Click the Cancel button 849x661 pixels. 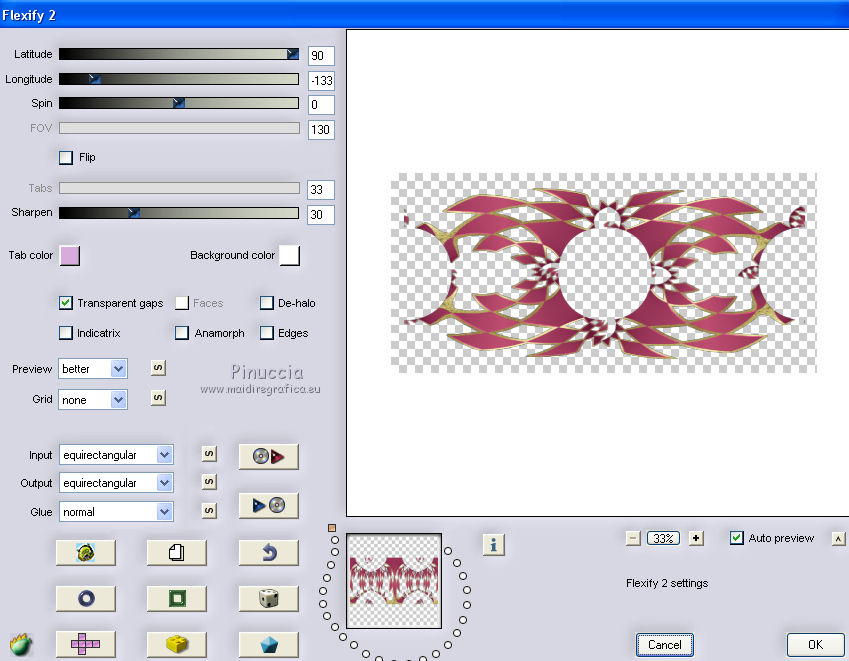(664, 645)
